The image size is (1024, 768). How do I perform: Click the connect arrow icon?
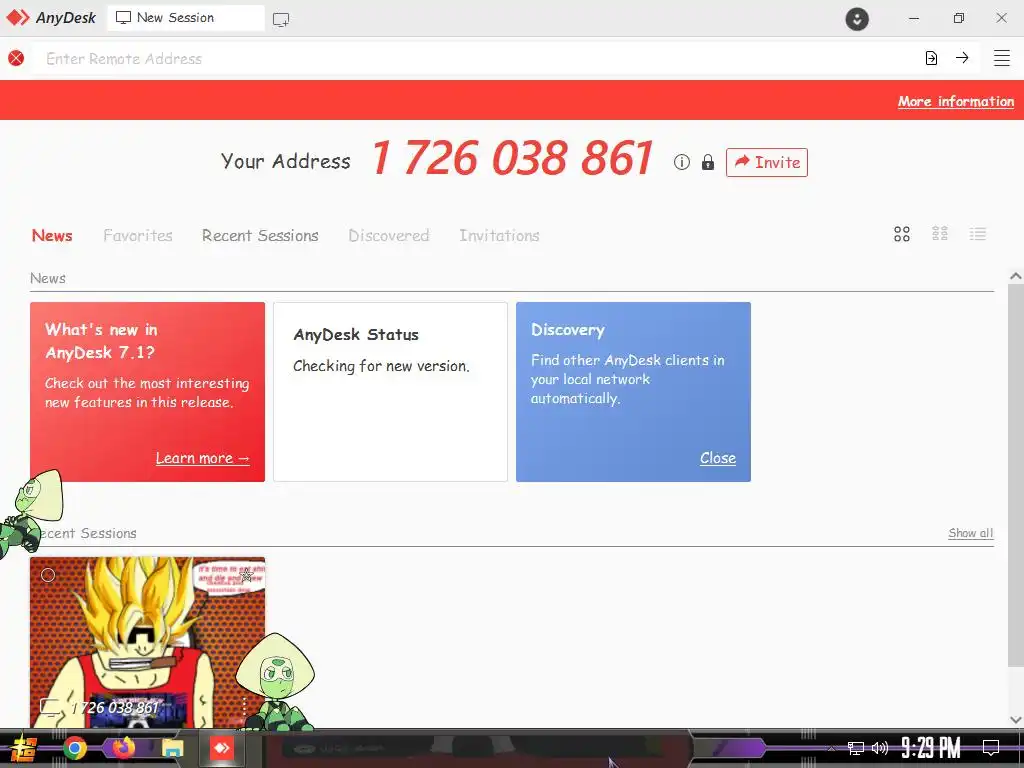pyautogui.click(x=962, y=57)
